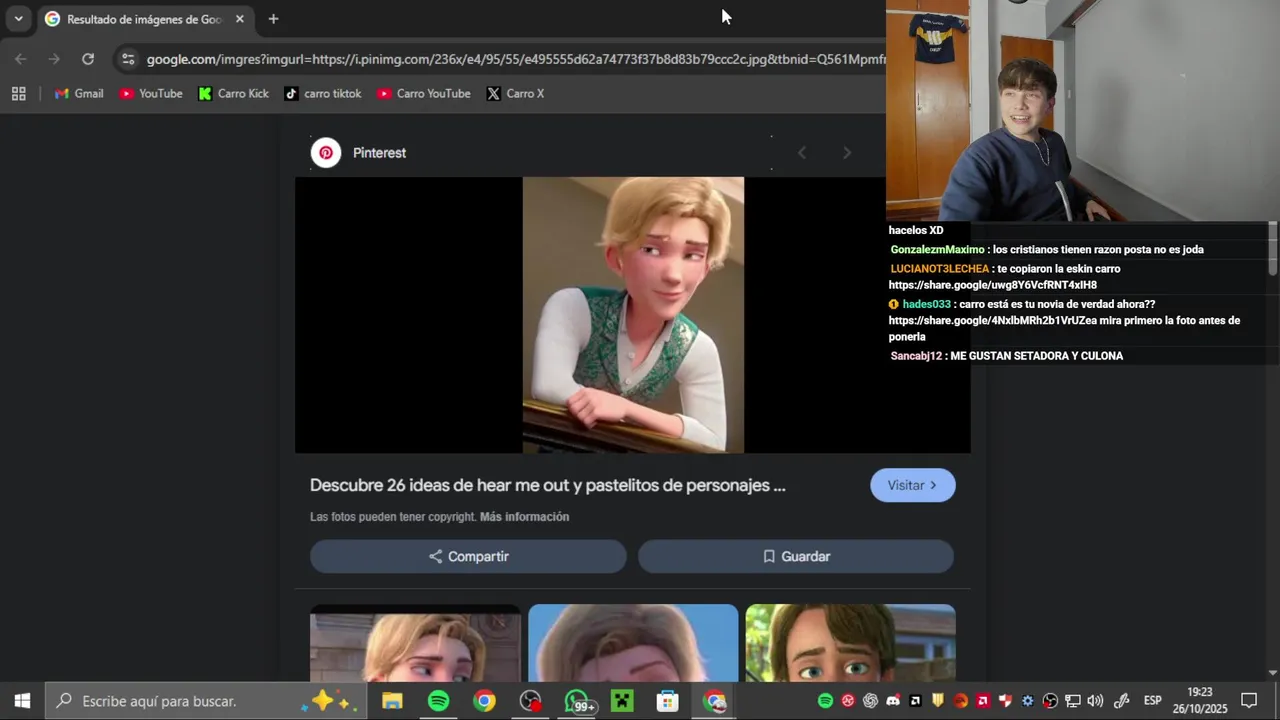1280x720 pixels.
Task: Click the main blond character image
Action: [633, 315]
